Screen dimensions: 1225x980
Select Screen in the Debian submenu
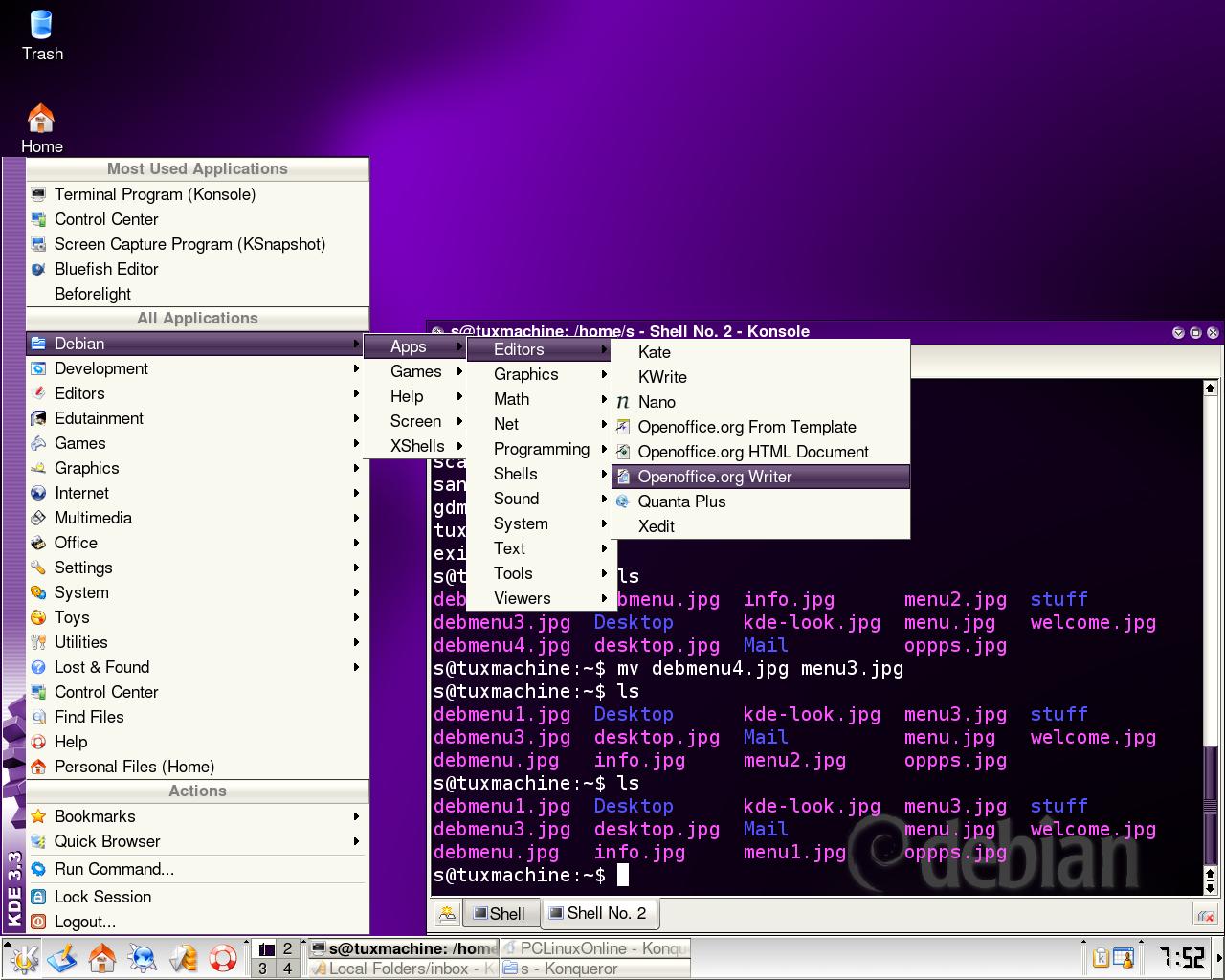(x=415, y=421)
